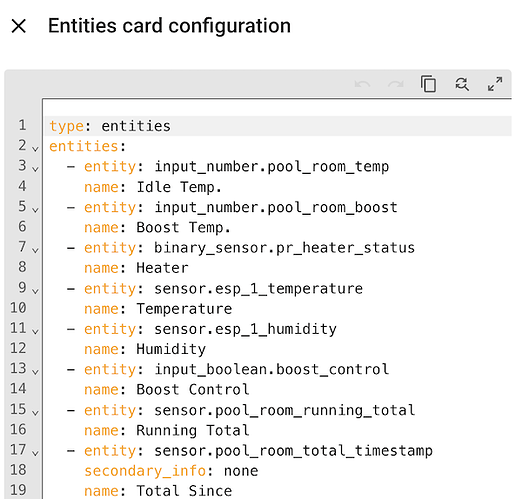Fold the pool_room_temp entity at line 3
The width and height of the screenshot is (522, 499).
pyautogui.click(x=35, y=169)
